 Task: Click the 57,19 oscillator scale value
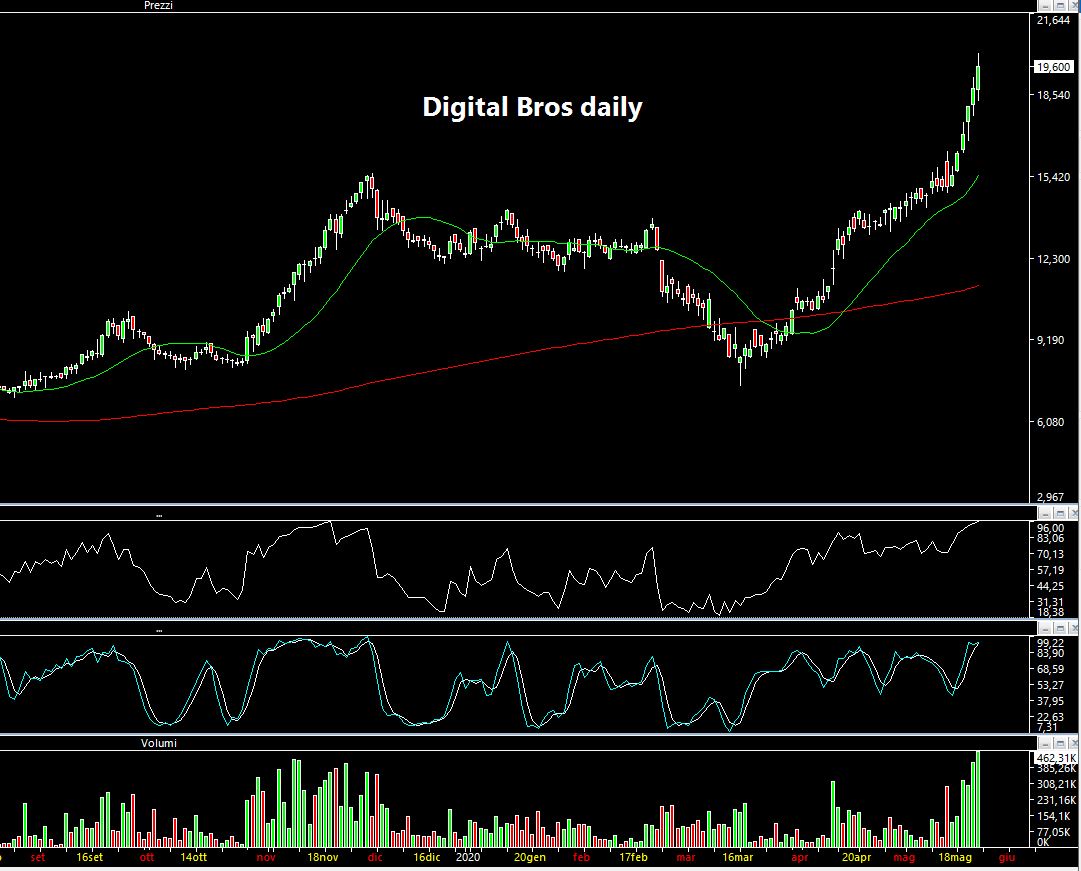coord(1051,570)
